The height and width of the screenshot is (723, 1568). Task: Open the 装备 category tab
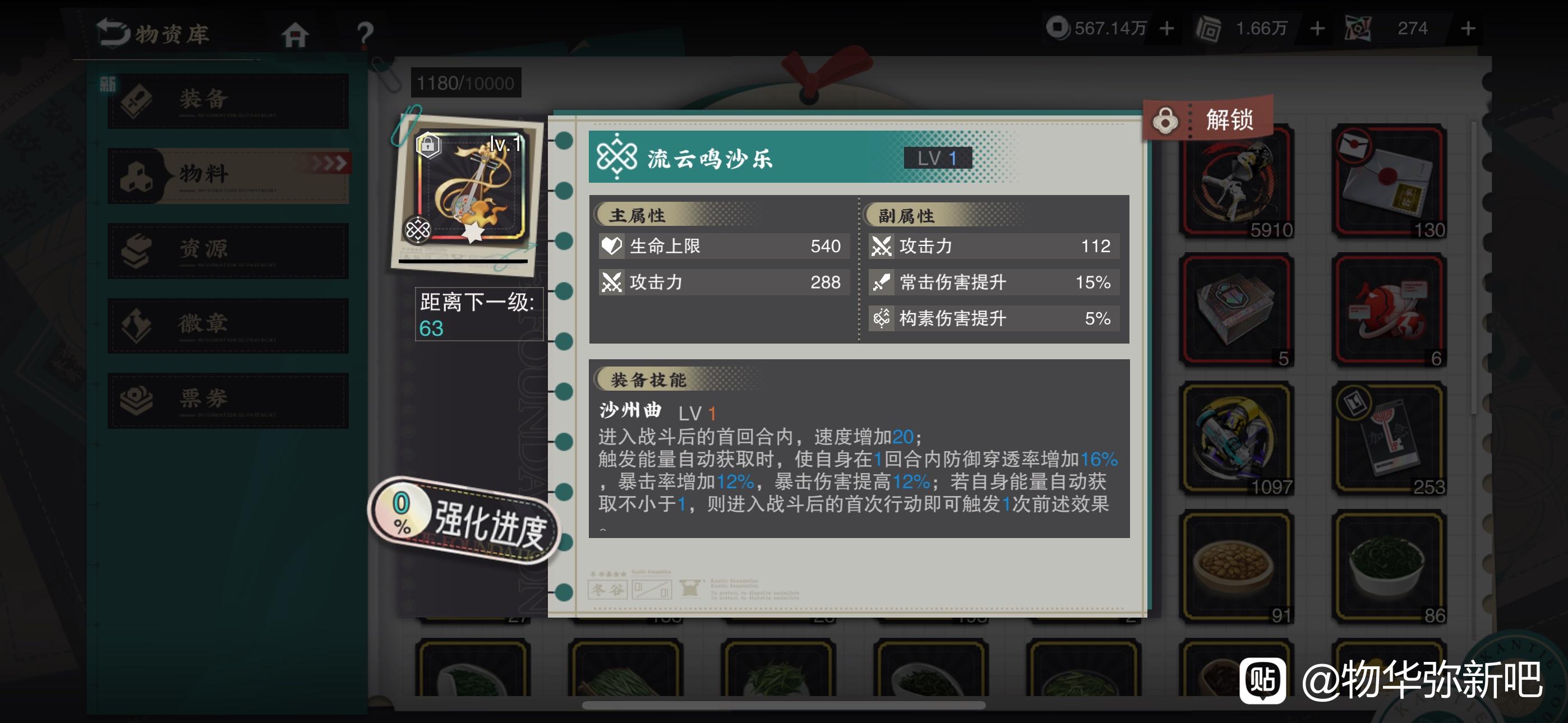click(228, 100)
